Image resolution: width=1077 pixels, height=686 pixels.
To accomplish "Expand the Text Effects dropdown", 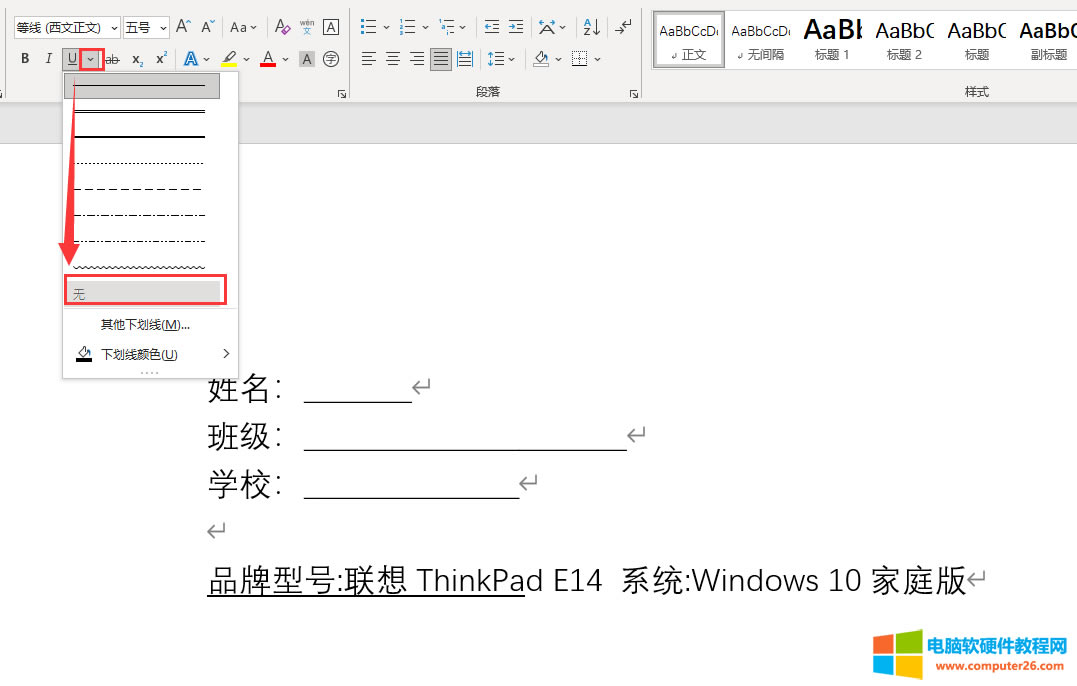I will click(x=206, y=59).
